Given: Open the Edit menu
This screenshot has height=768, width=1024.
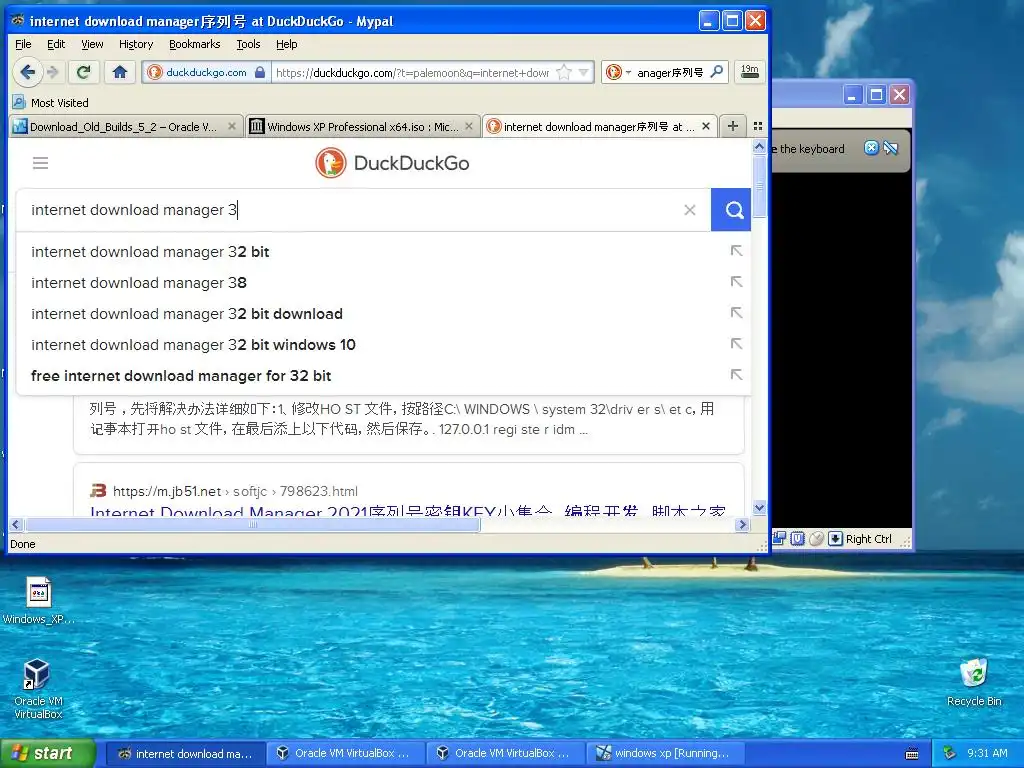Looking at the screenshot, I should (56, 44).
